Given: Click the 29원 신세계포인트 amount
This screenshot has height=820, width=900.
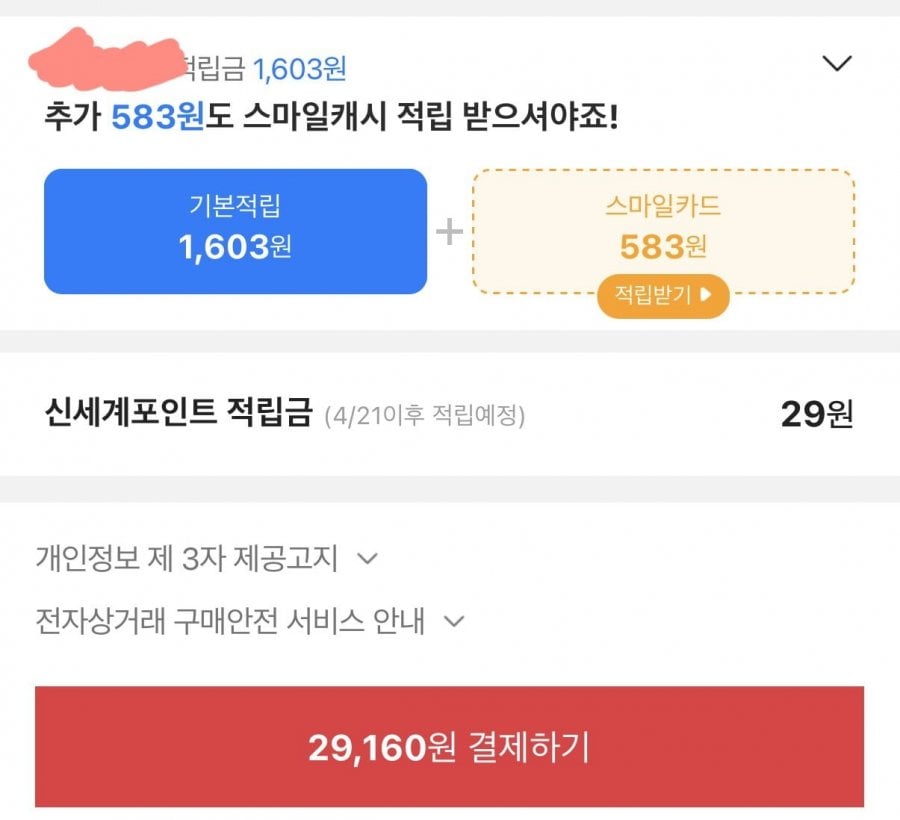Looking at the screenshot, I should pos(816,414).
